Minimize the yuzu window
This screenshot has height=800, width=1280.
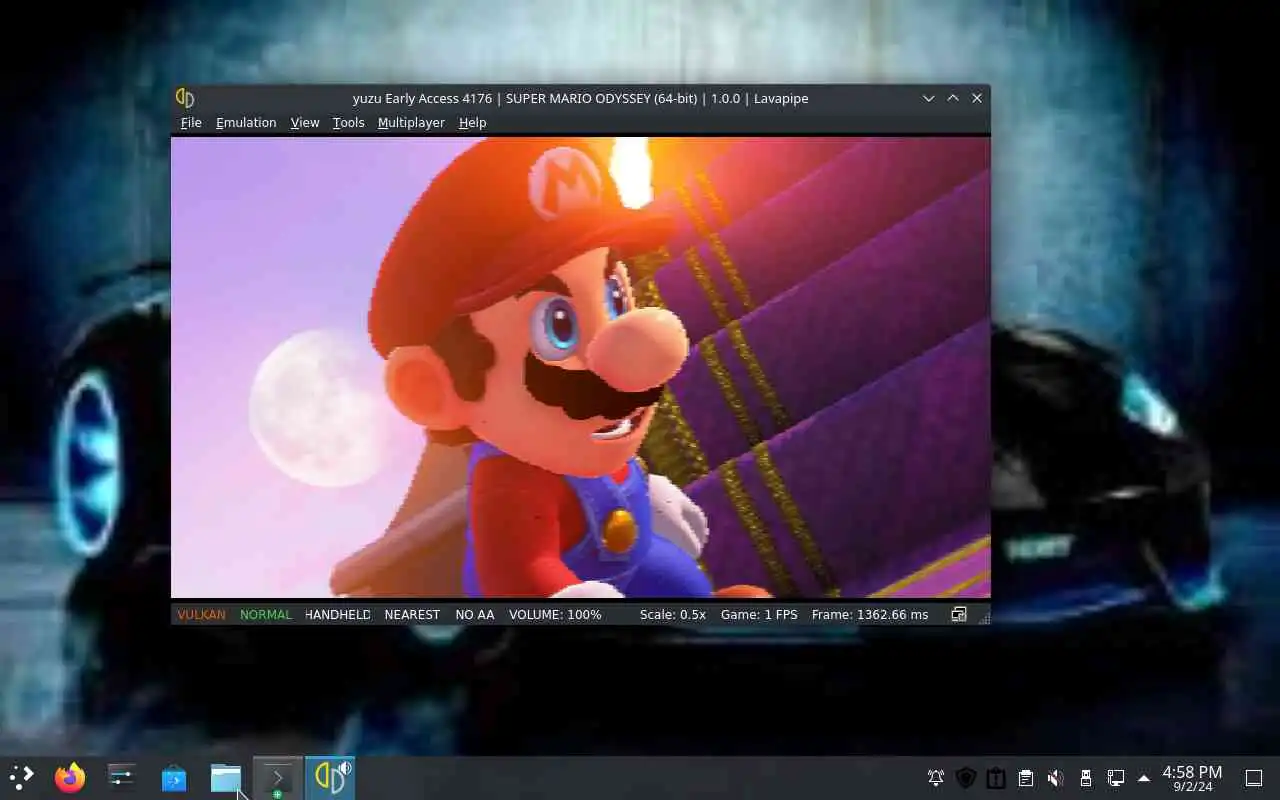(x=929, y=98)
